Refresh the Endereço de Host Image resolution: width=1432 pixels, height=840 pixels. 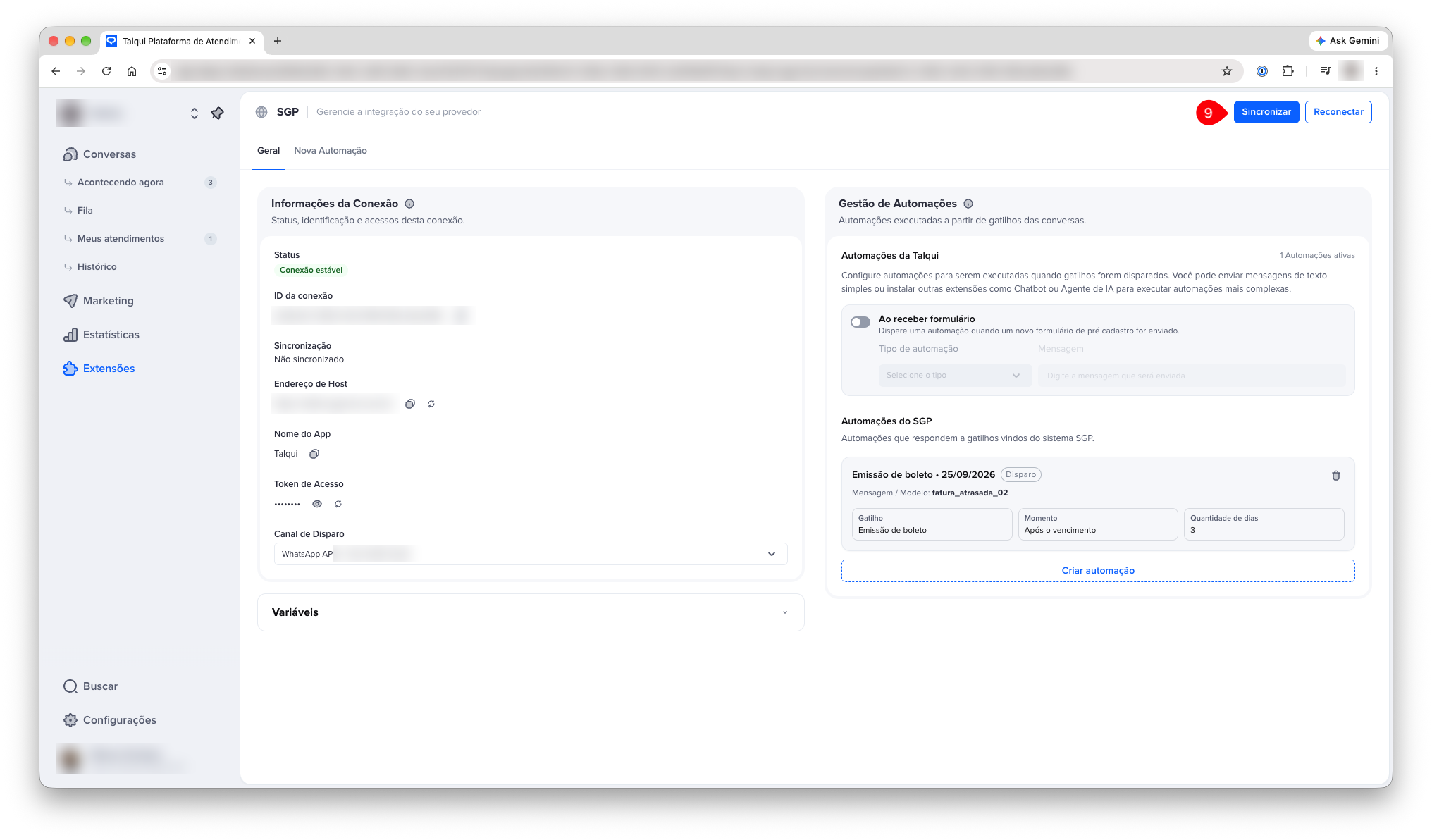pyautogui.click(x=431, y=404)
